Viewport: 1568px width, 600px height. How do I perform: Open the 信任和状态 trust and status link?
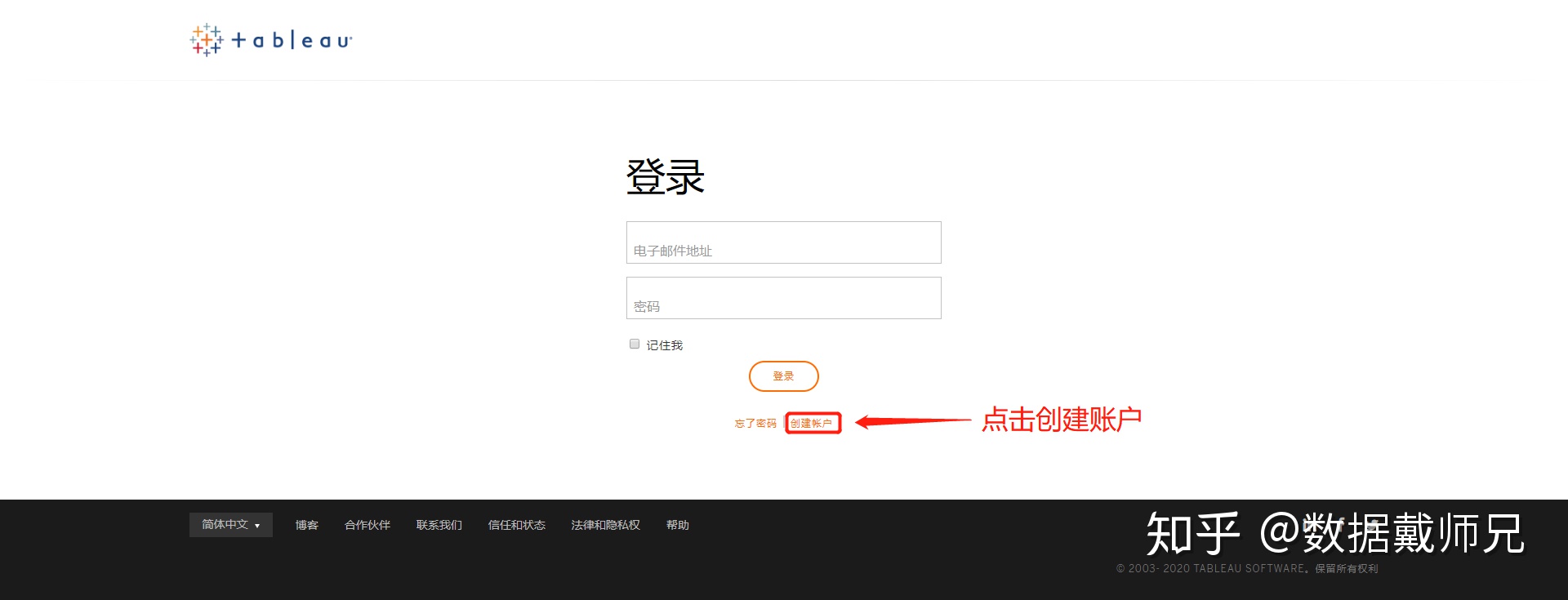coord(517,525)
